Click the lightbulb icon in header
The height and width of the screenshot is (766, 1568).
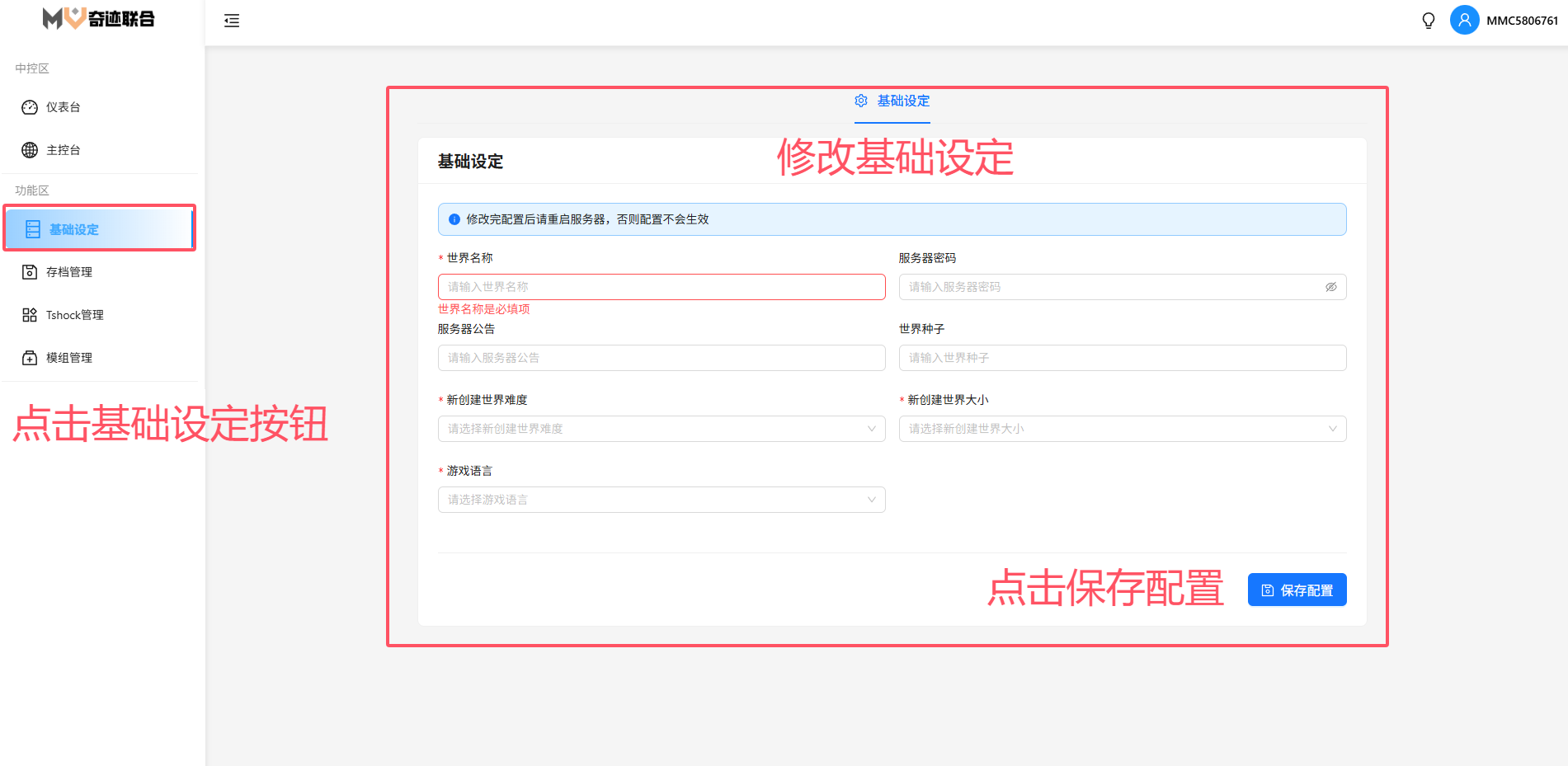(x=1429, y=21)
